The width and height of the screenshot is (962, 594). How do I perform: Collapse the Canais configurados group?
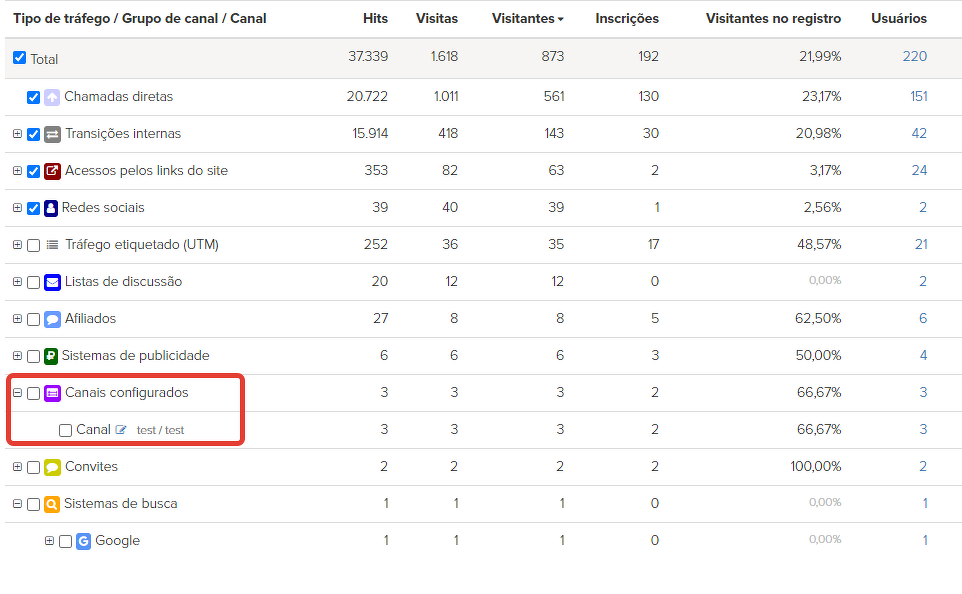(17, 393)
